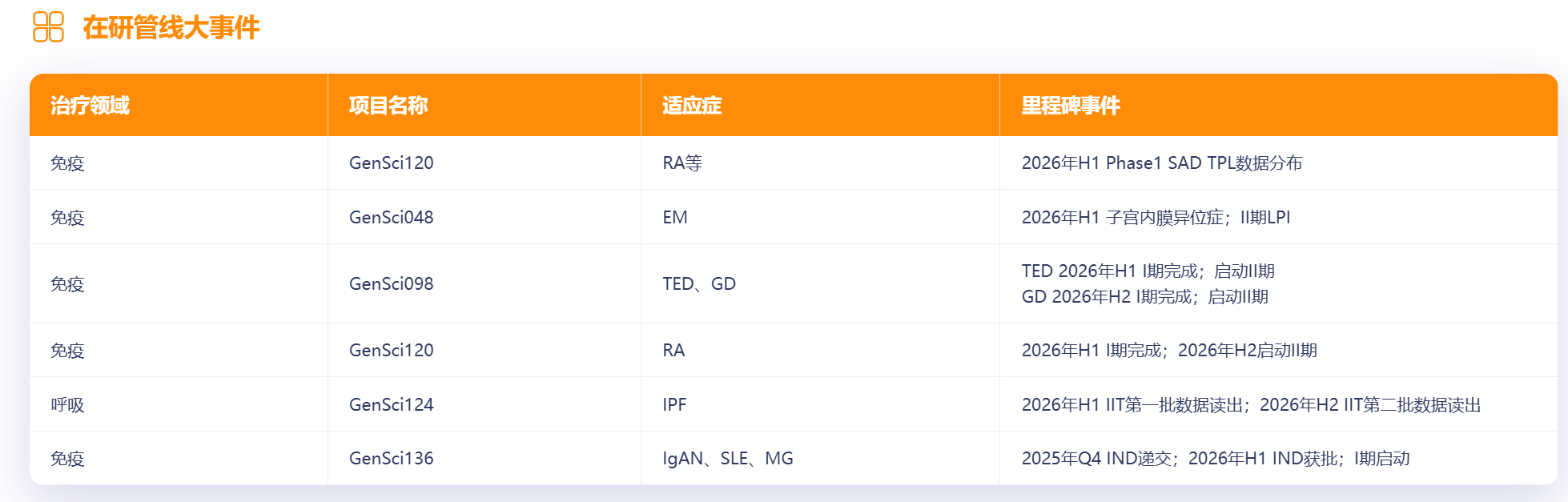Screen dimensions: 1568x502
Task: Select the "RA等" indication cell
Action: pyautogui.click(x=682, y=163)
